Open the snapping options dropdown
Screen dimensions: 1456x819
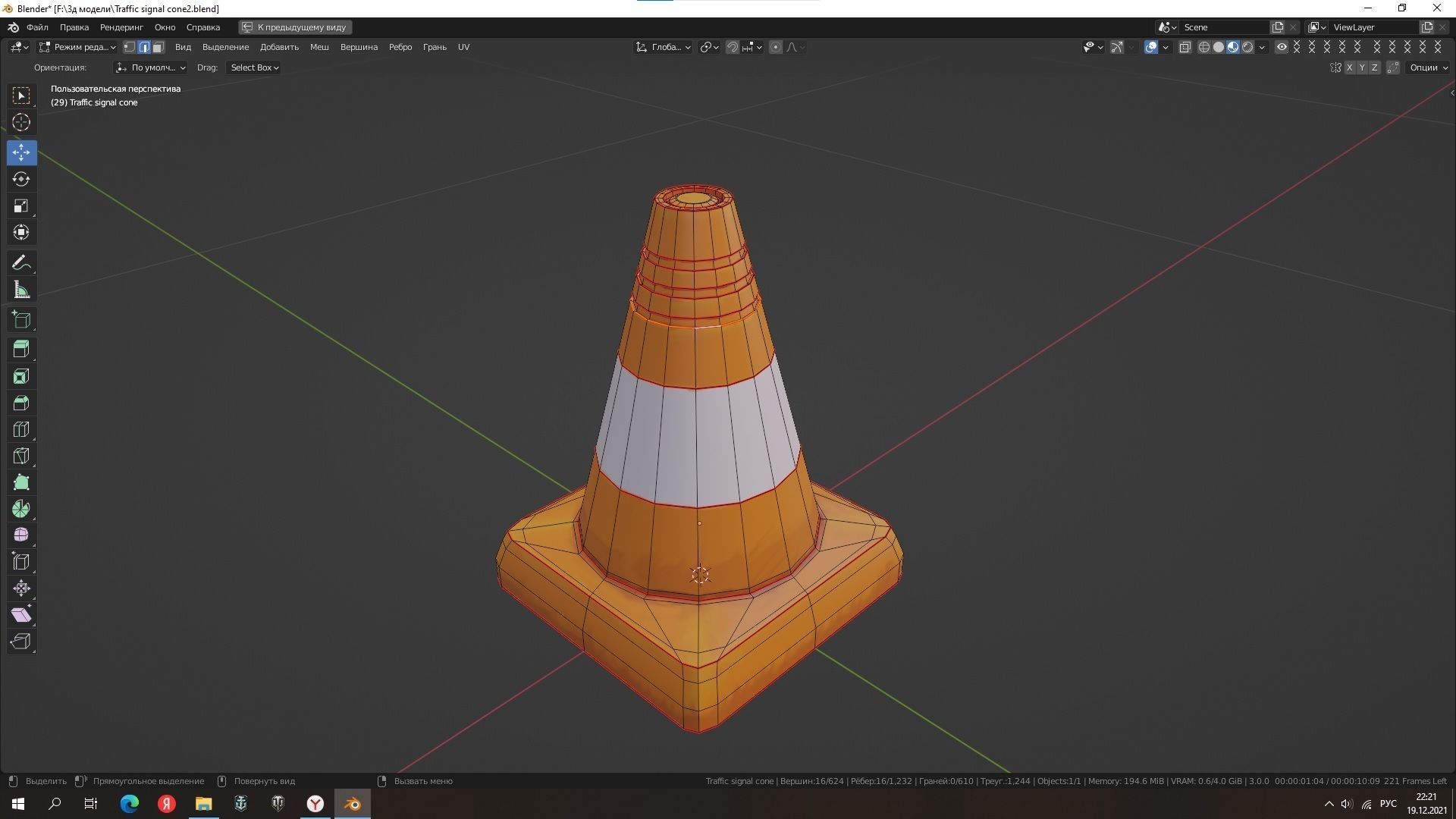(x=752, y=47)
